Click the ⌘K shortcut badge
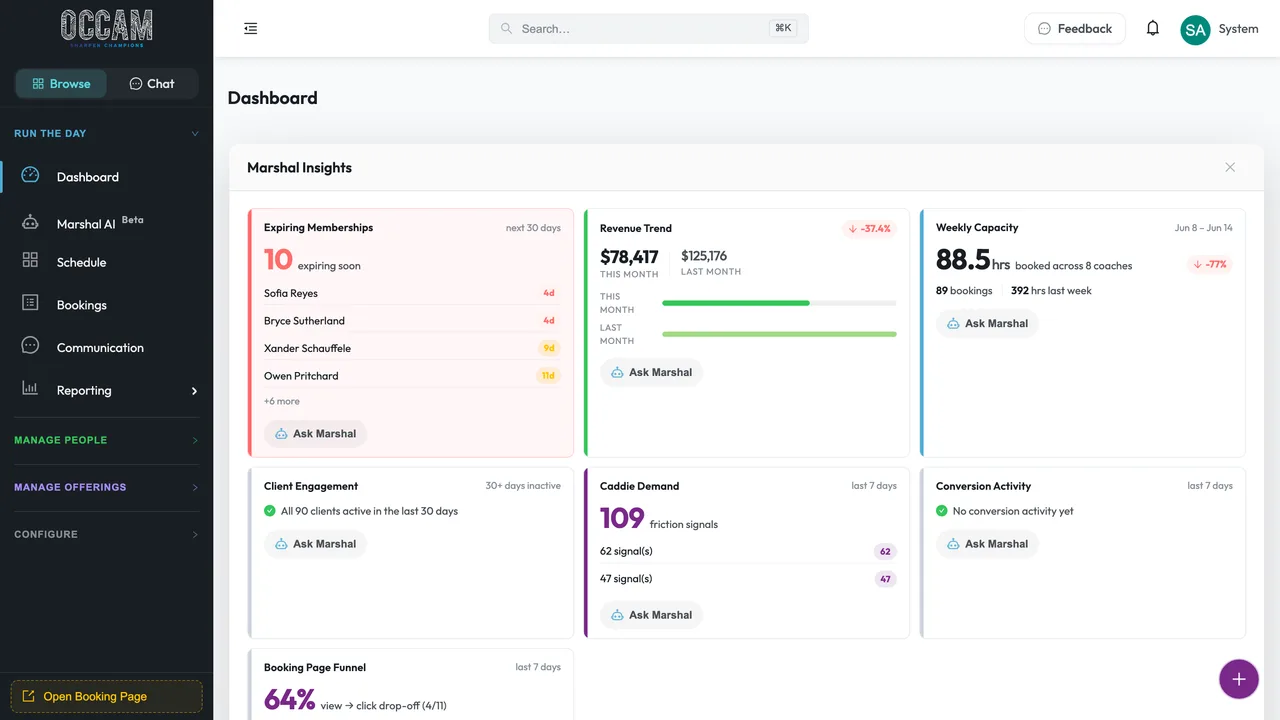The image size is (1280, 720). click(783, 28)
